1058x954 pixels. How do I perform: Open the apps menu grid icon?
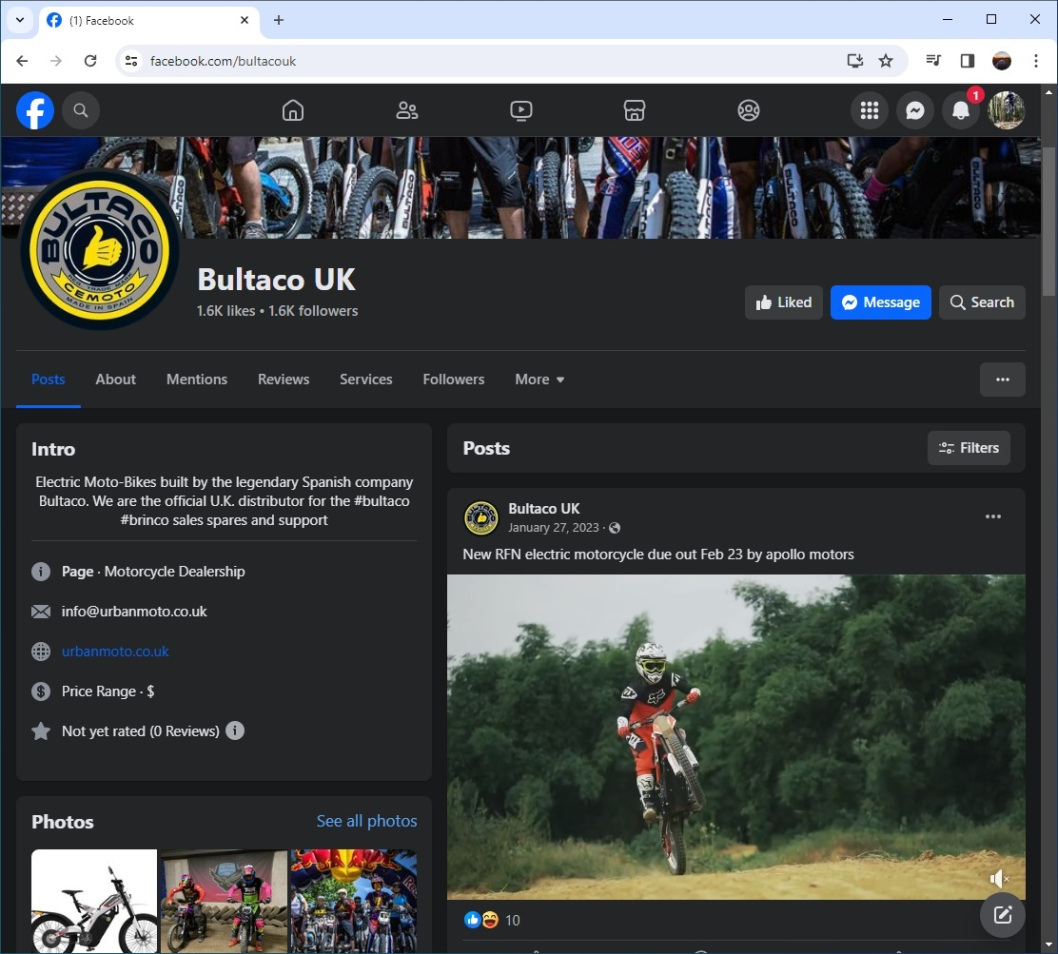pos(869,110)
